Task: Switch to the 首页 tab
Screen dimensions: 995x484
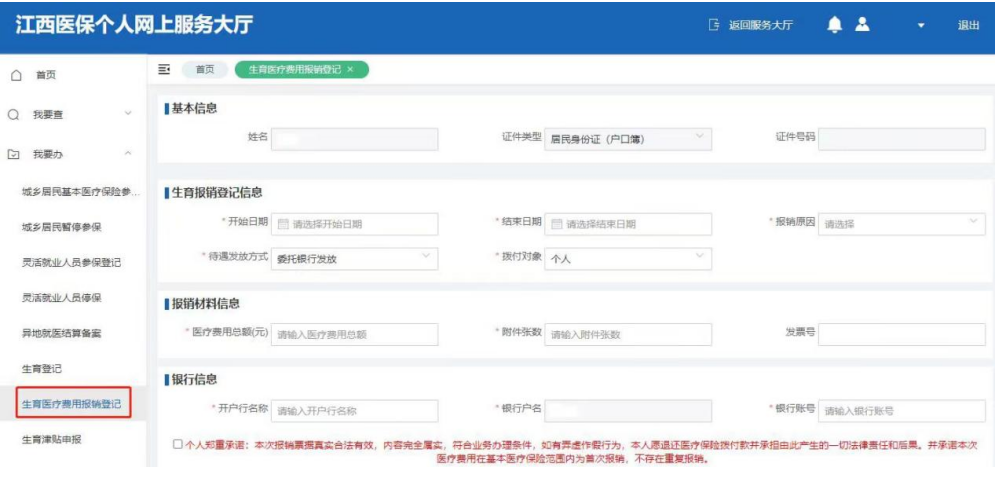Action: 204,69
